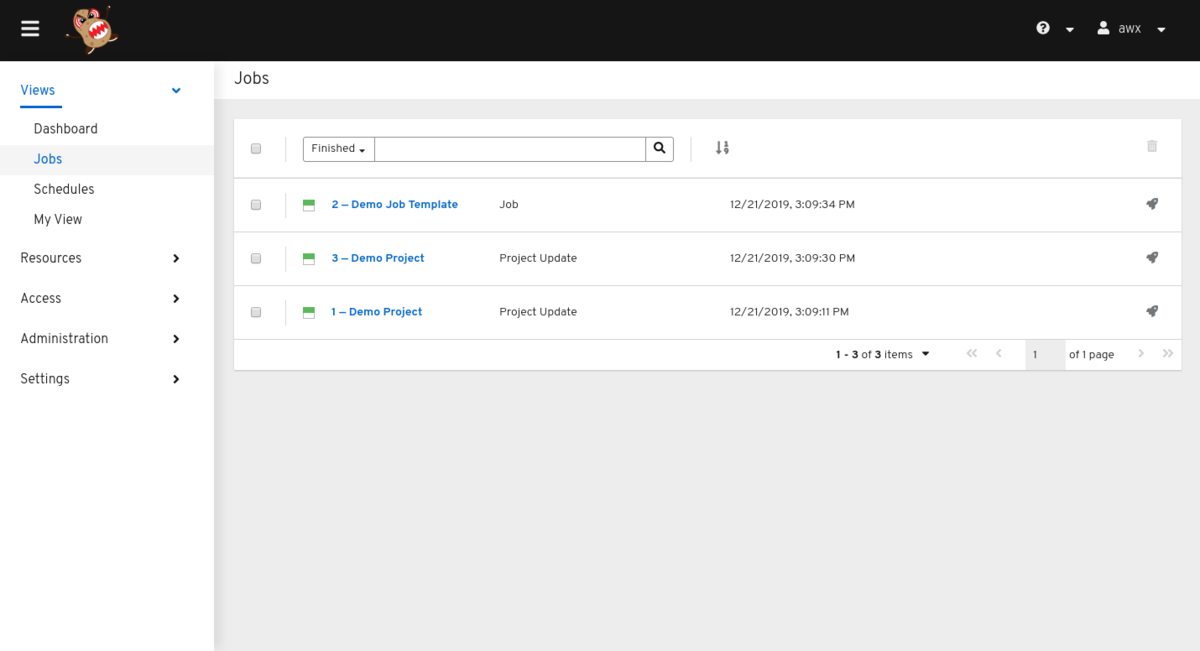The height and width of the screenshot is (651, 1200).
Task: Check the select-all checkbox in toolbar
Action: point(256,149)
